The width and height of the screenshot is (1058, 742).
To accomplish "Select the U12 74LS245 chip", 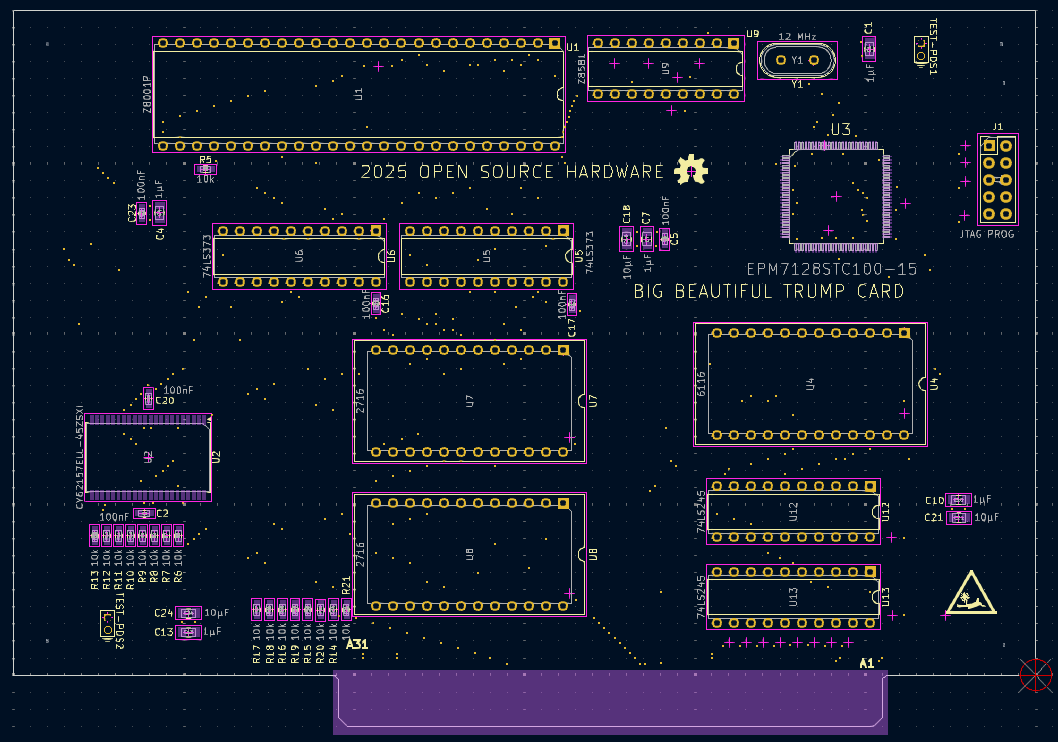I will 793,512.
